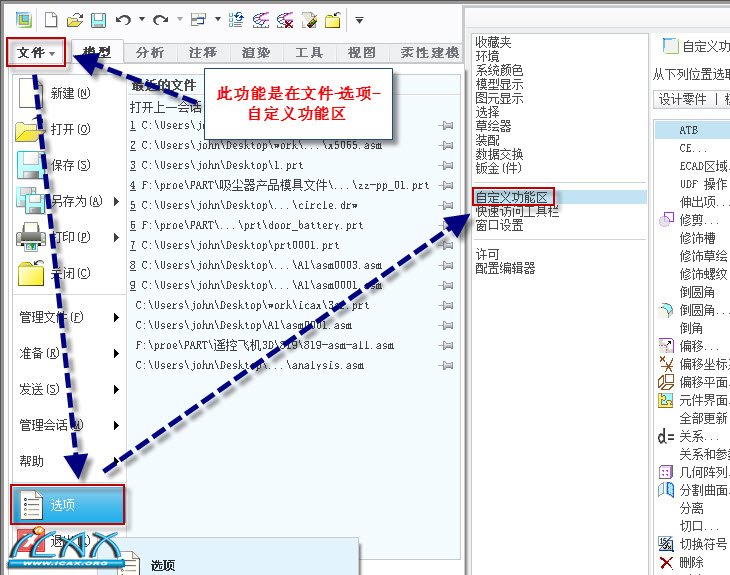Pin the circle.drw recent file
Image resolution: width=730 pixels, height=575 pixels.
point(446,205)
